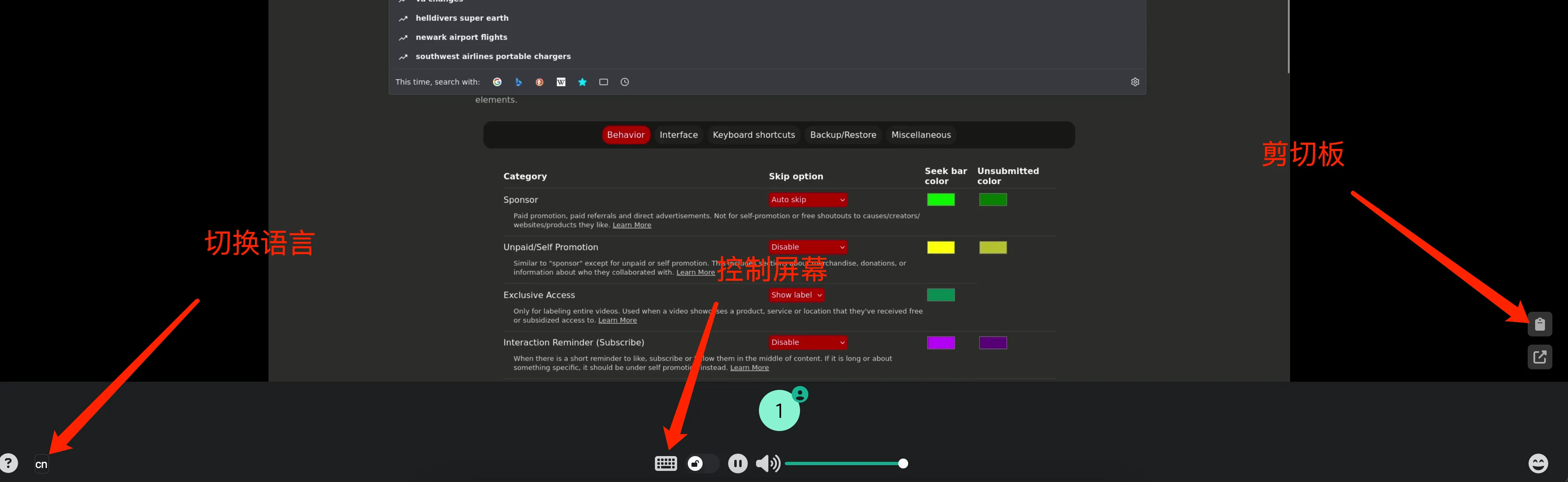Search with the Wikipedia icon

coord(561,82)
